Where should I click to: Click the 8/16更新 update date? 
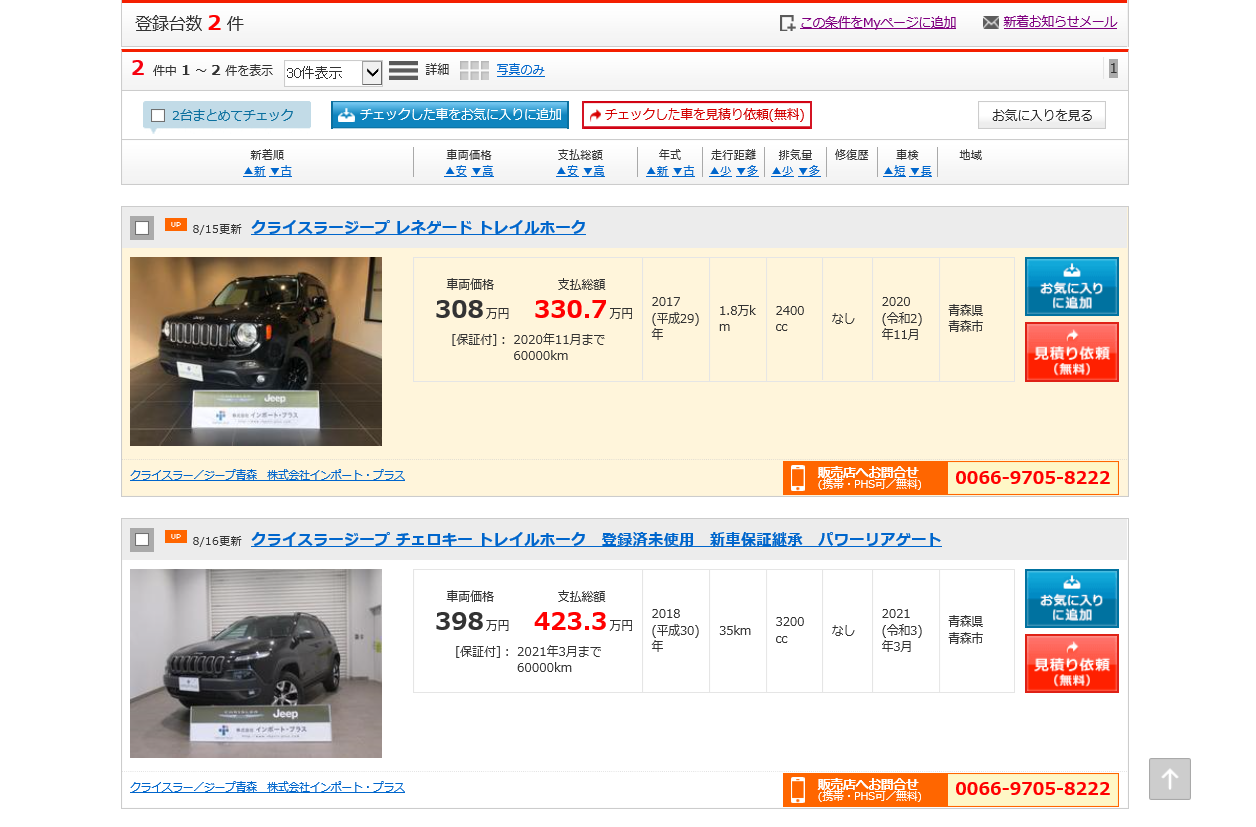pyautogui.click(x=217, y=541)
